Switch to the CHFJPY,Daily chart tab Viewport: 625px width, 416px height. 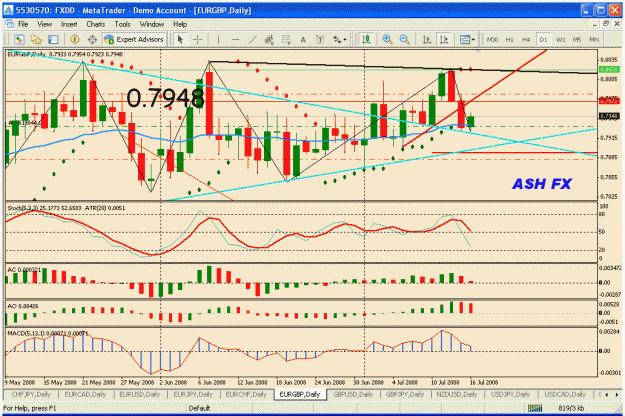point(31,394)
